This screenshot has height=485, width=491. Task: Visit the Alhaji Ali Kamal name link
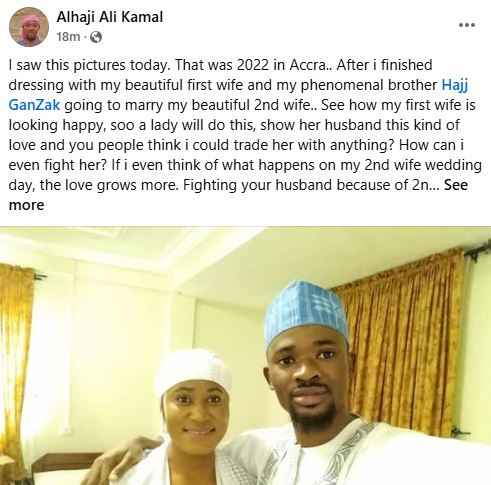110,17
